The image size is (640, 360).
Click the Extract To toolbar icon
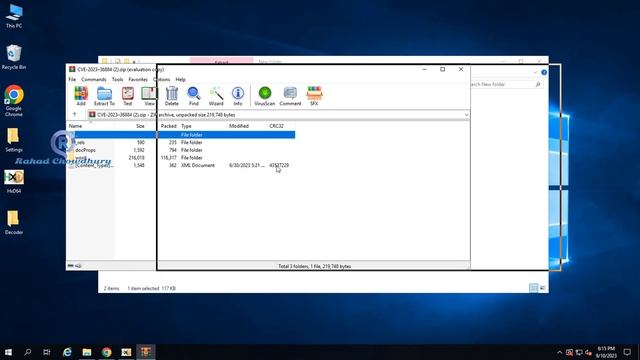click(x=104, y=96)
